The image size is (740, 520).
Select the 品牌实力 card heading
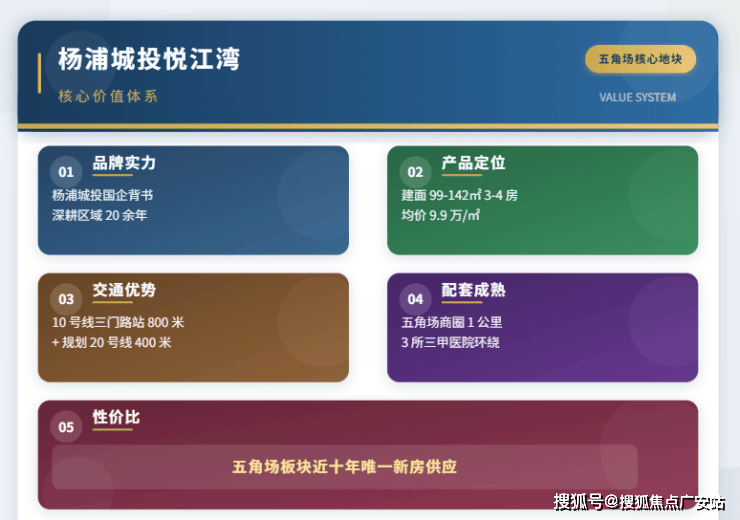124,163
